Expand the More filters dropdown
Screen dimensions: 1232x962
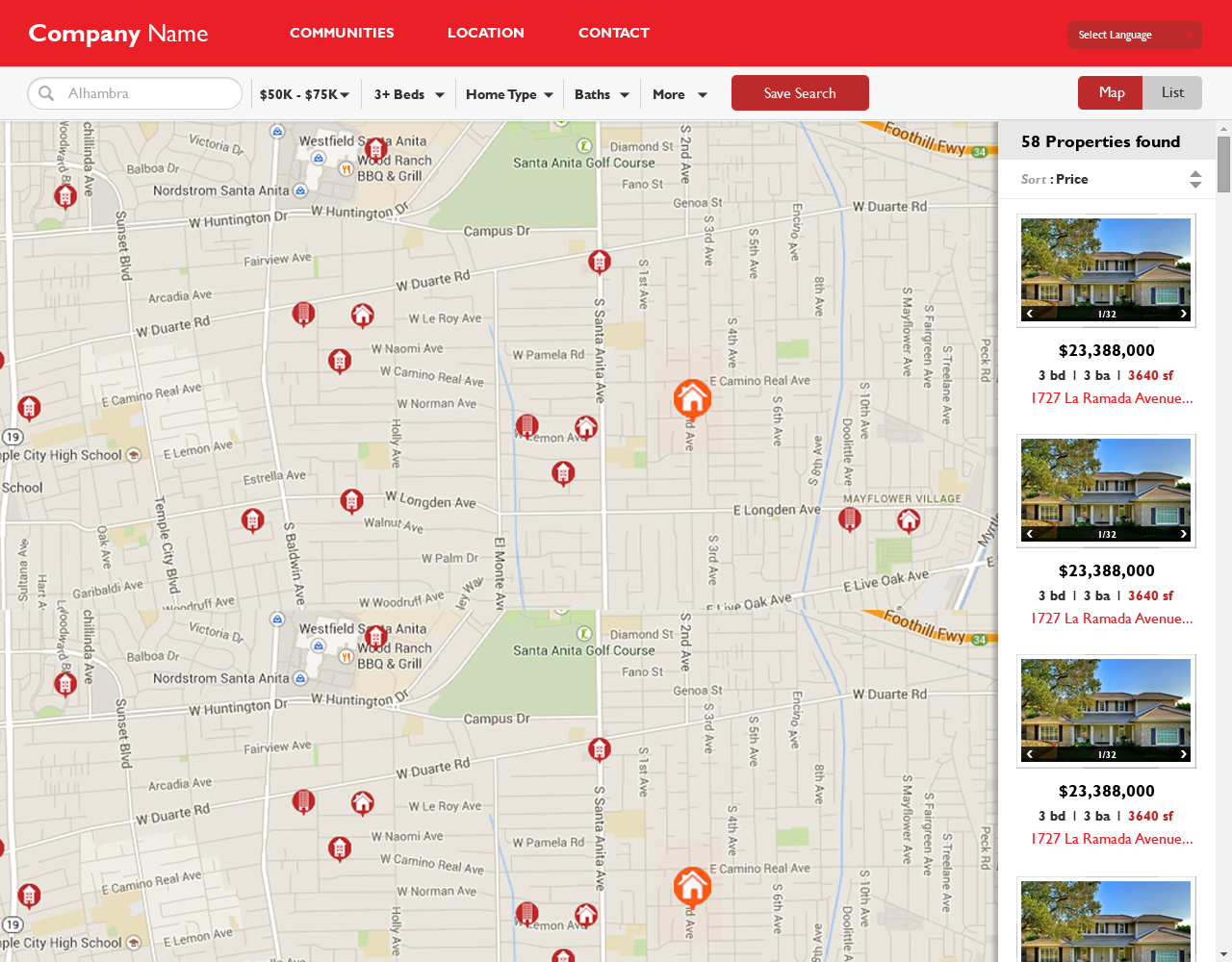pyautogui.click(x=680, y=94)
